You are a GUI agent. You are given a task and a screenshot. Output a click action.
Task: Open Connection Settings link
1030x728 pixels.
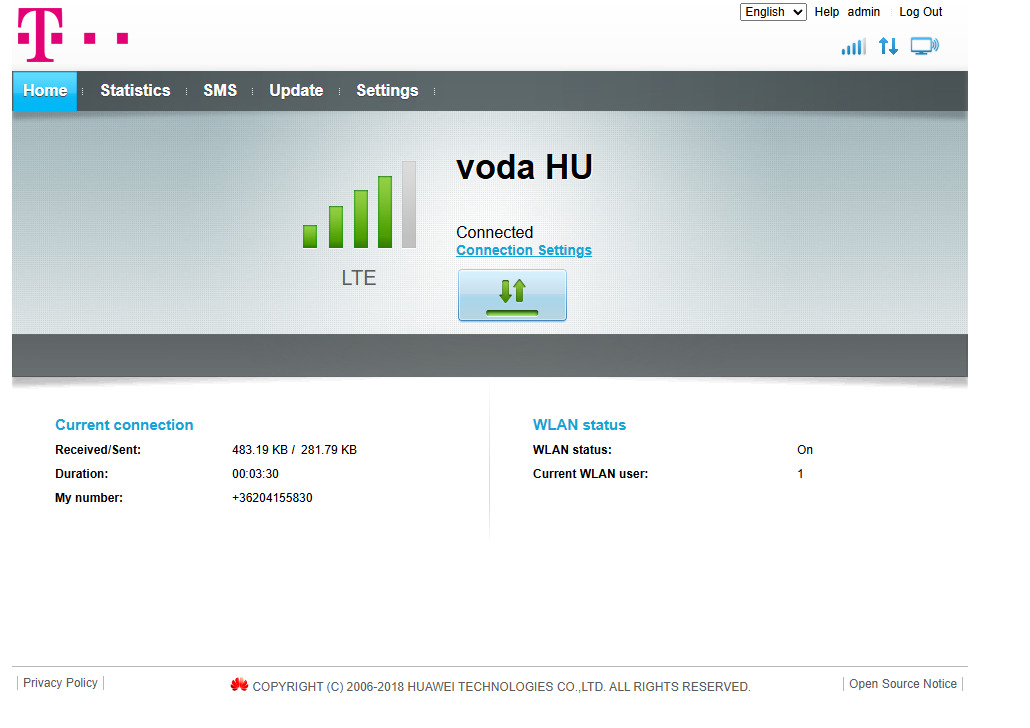pos(524,250)
